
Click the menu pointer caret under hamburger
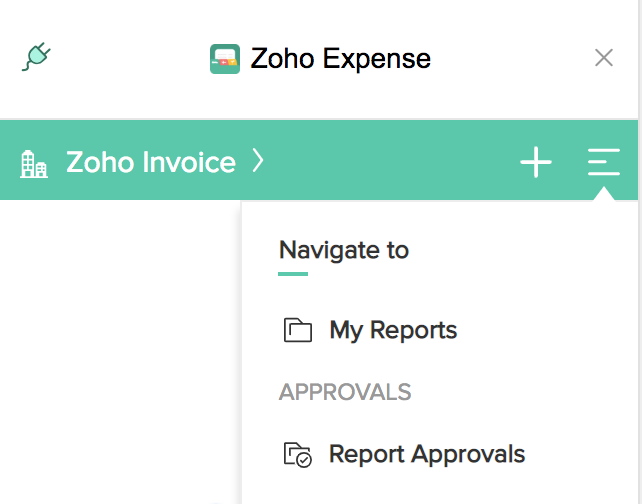coord(604,194)
